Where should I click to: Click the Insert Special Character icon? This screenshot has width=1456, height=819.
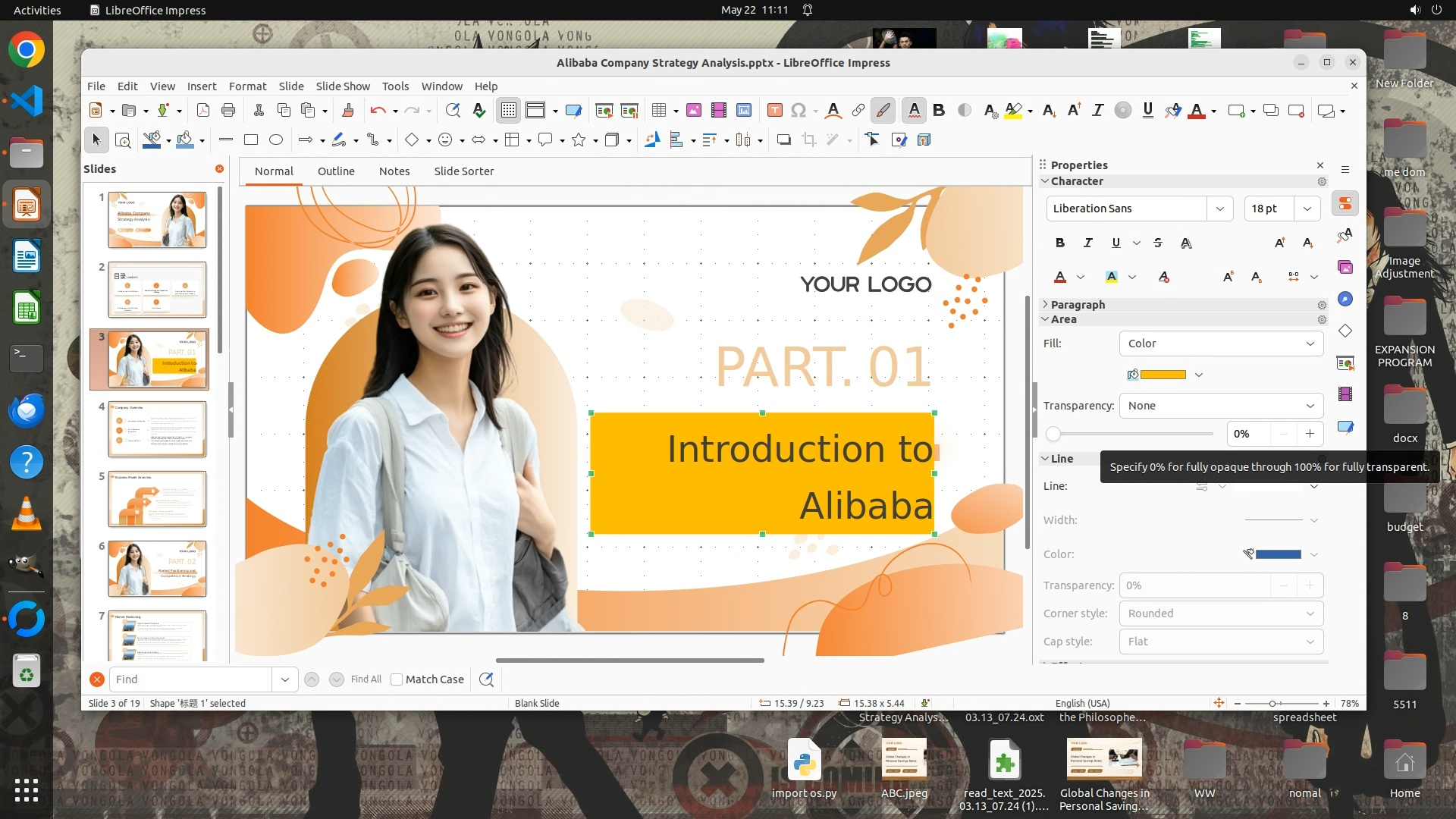(x=798, y=111)
